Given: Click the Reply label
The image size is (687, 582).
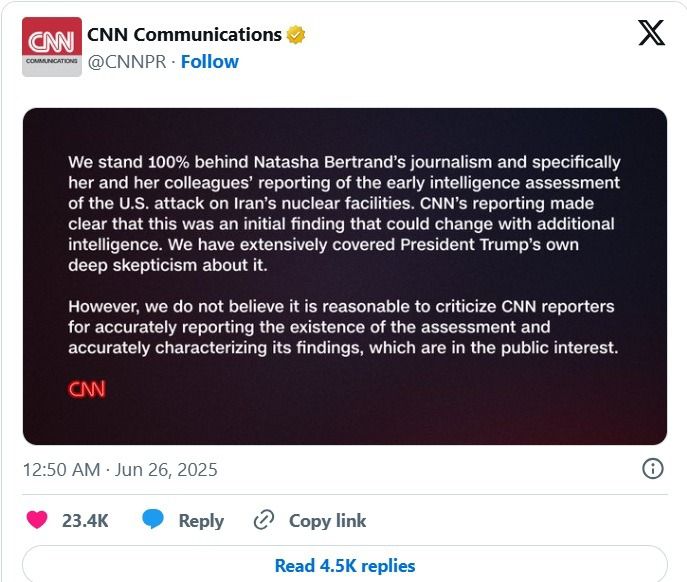Looking at the screenshot, I should [201, 521].
